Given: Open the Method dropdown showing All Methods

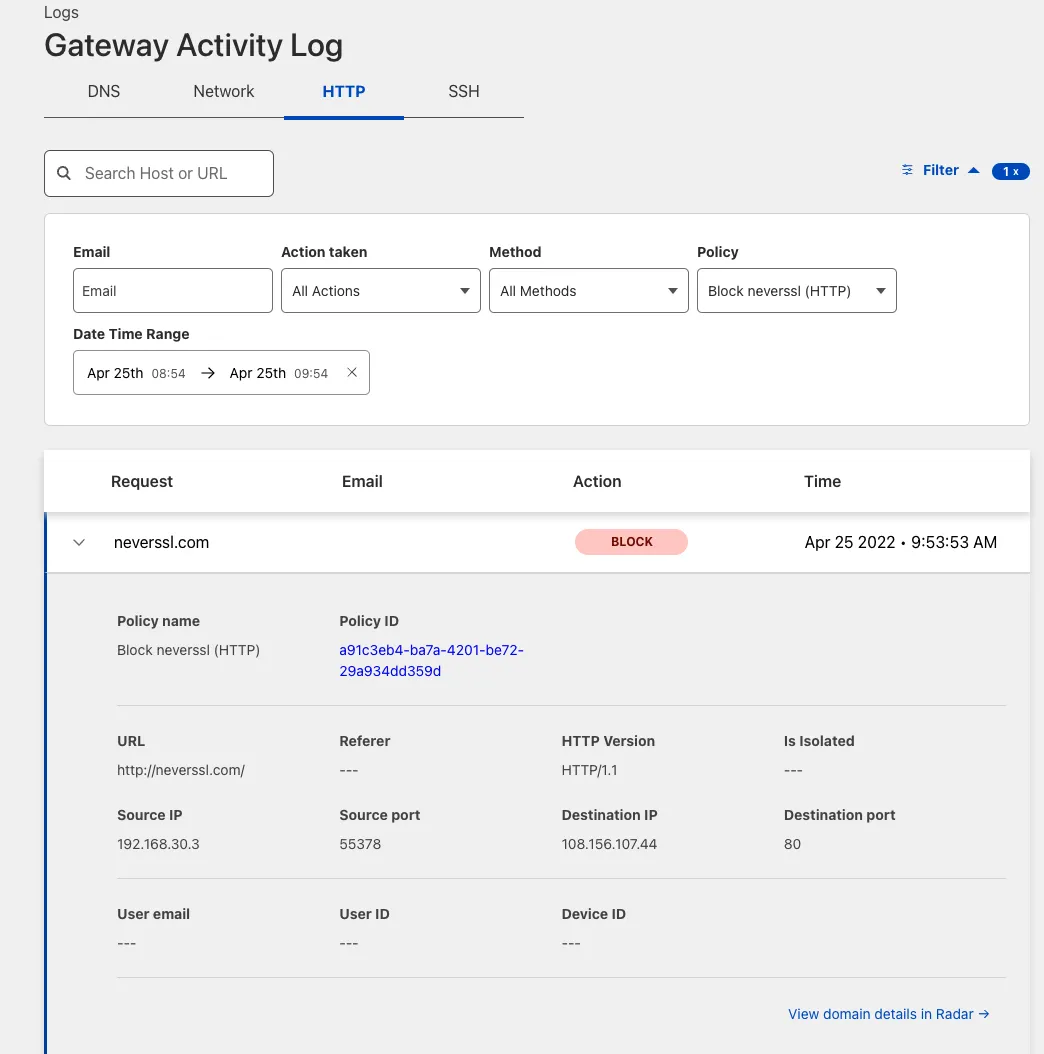Looking at the screenshot, I should click(588, 290).
